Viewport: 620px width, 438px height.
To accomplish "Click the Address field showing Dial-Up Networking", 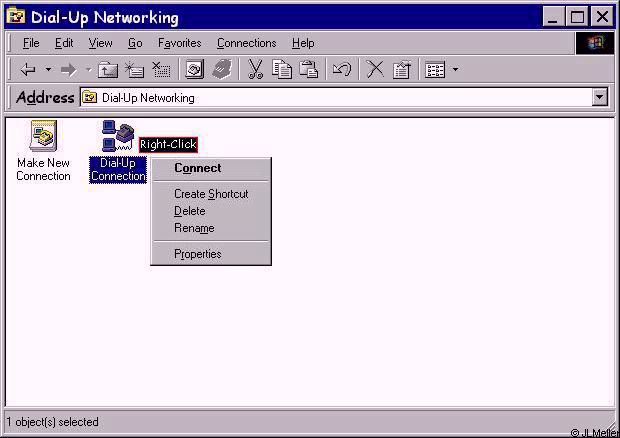I will pyautogui.click(x=336, y=97).
